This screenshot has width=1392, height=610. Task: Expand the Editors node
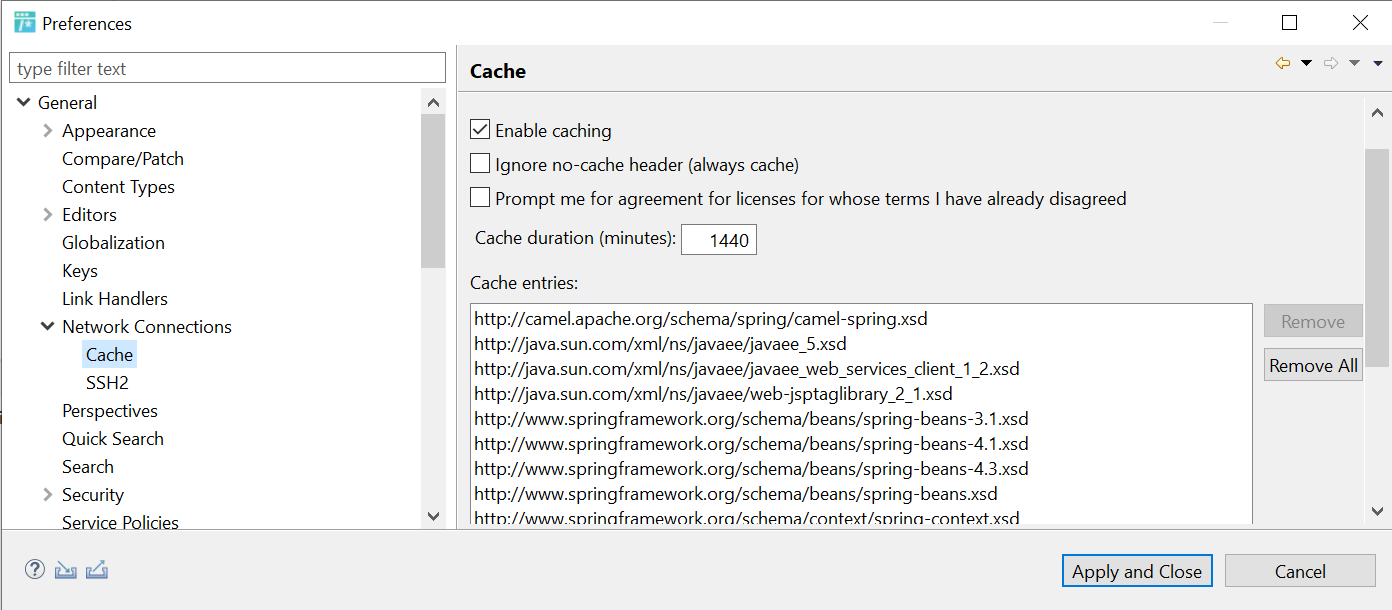click(x=48, y=215)
